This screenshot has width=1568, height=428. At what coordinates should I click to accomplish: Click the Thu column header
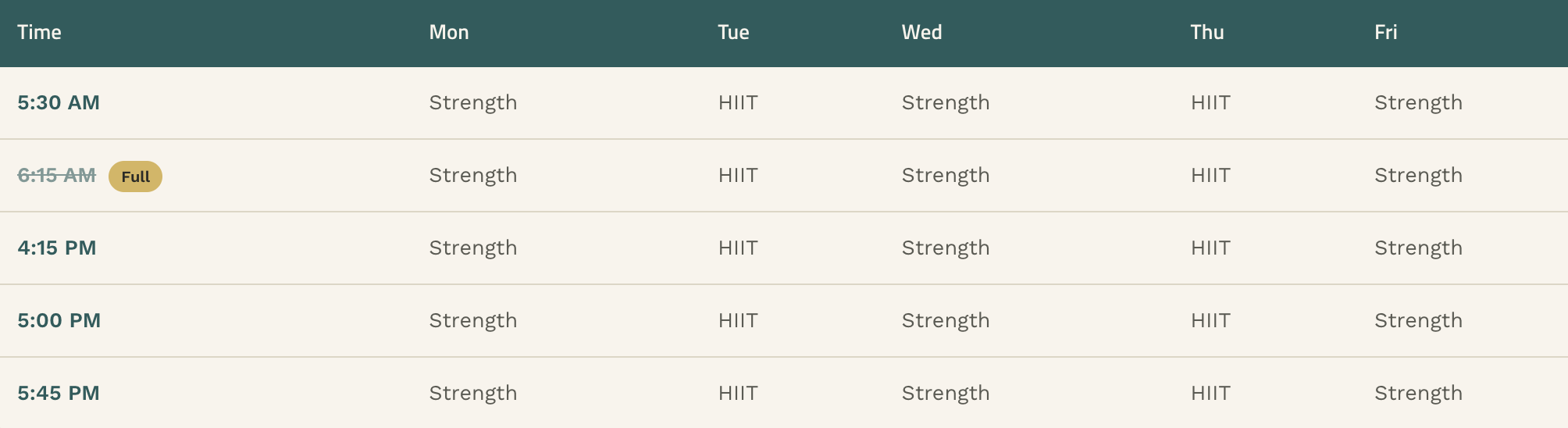(1207, 33)
